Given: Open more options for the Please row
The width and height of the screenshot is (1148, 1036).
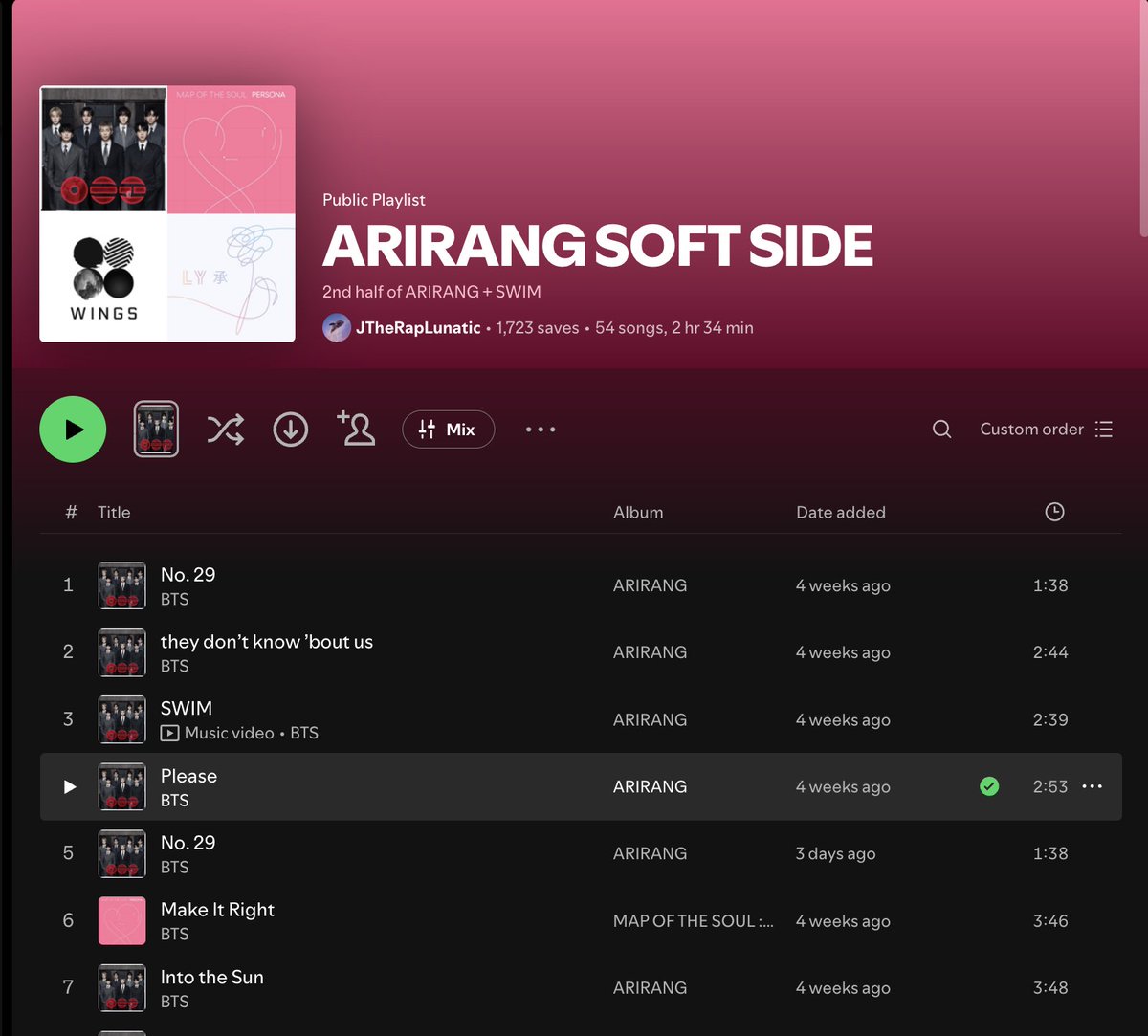Looking at the screenshot, I should (x=1092, y=786).
